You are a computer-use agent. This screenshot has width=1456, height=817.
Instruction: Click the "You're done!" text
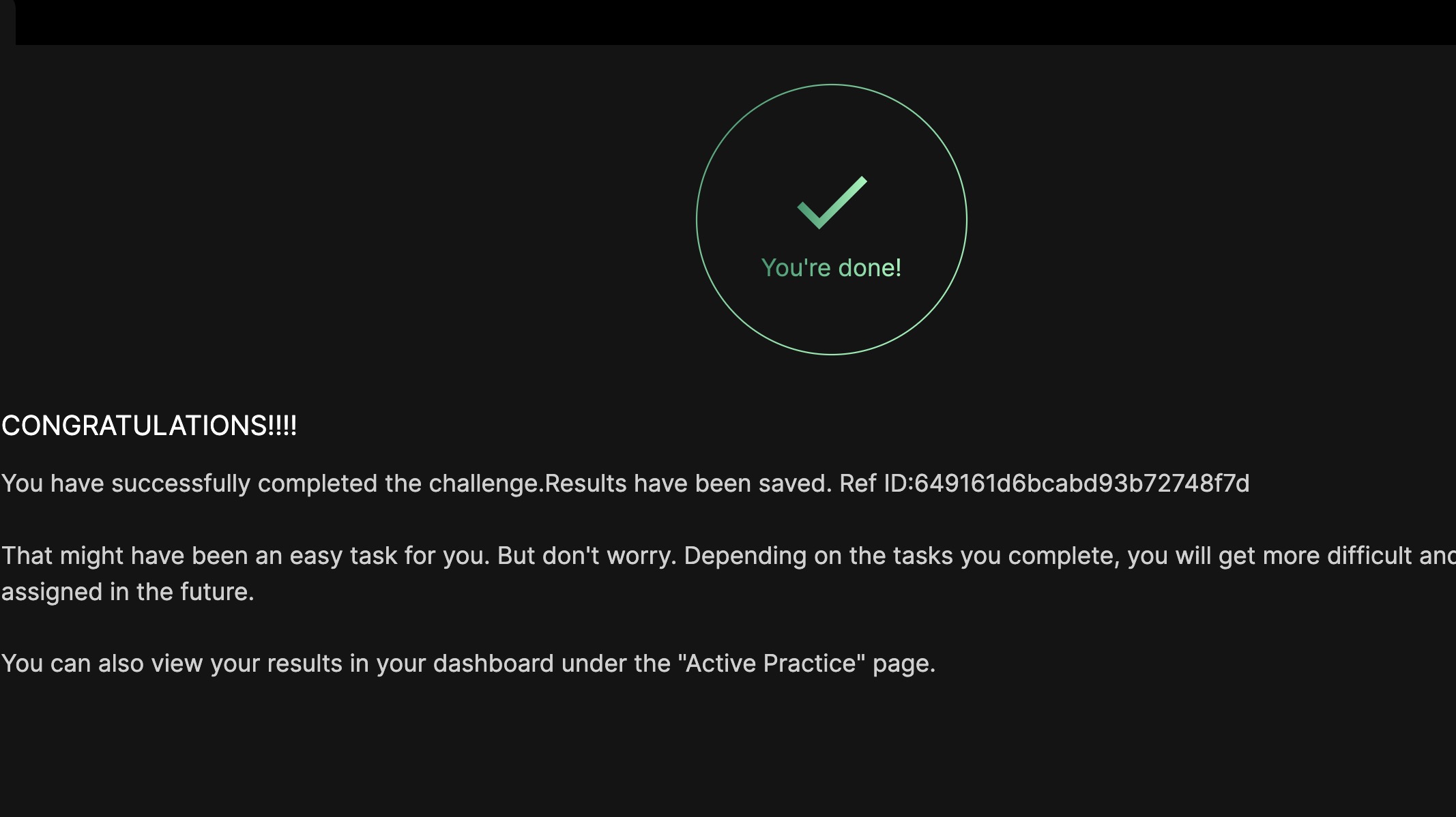831,268
